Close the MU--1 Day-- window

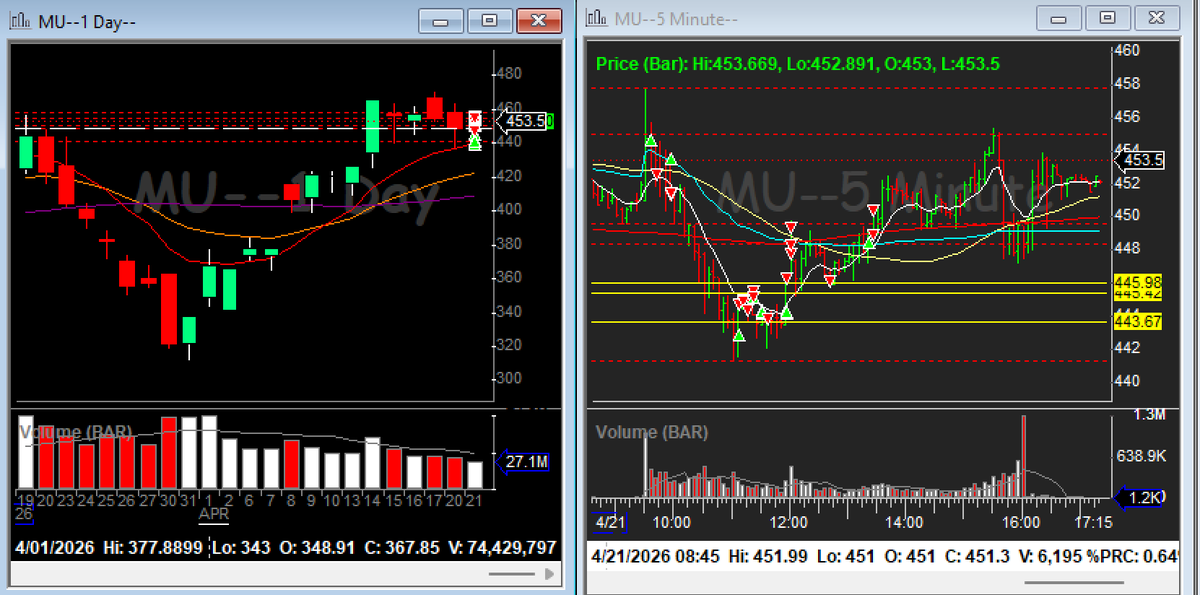[539, 20]
